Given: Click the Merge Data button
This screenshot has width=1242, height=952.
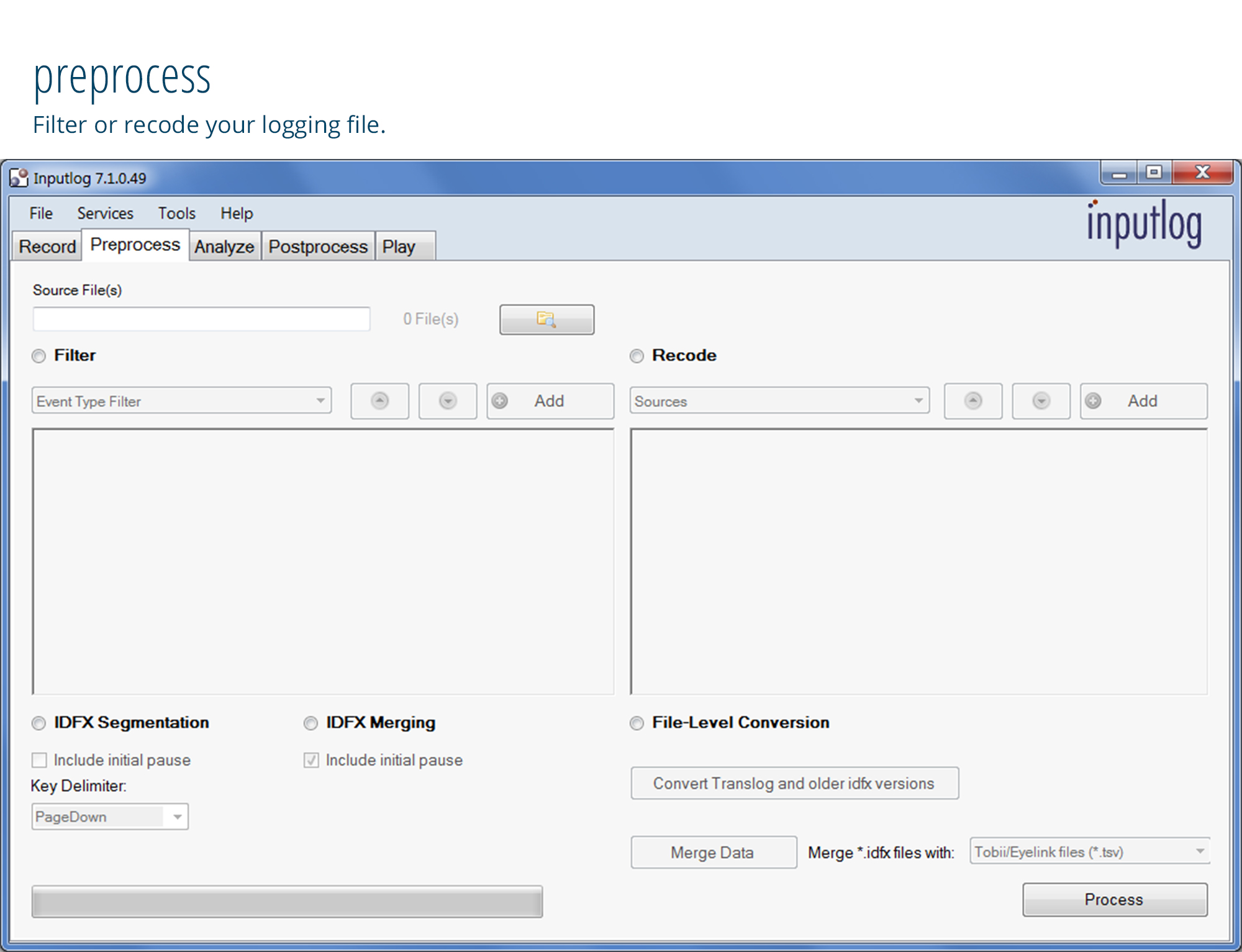Looking at the screenshot, I should point(714,853).
